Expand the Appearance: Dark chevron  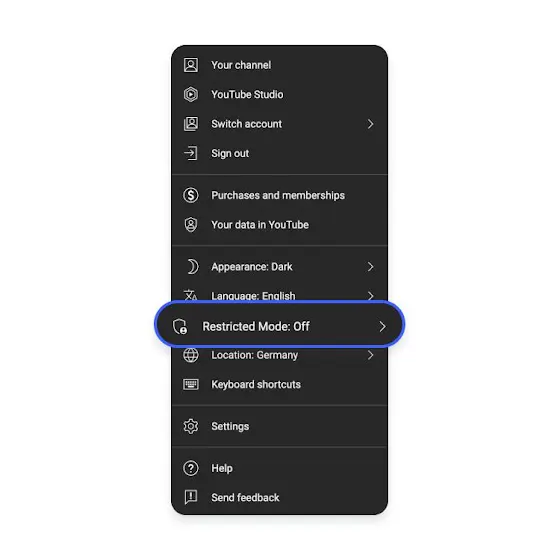370,267
